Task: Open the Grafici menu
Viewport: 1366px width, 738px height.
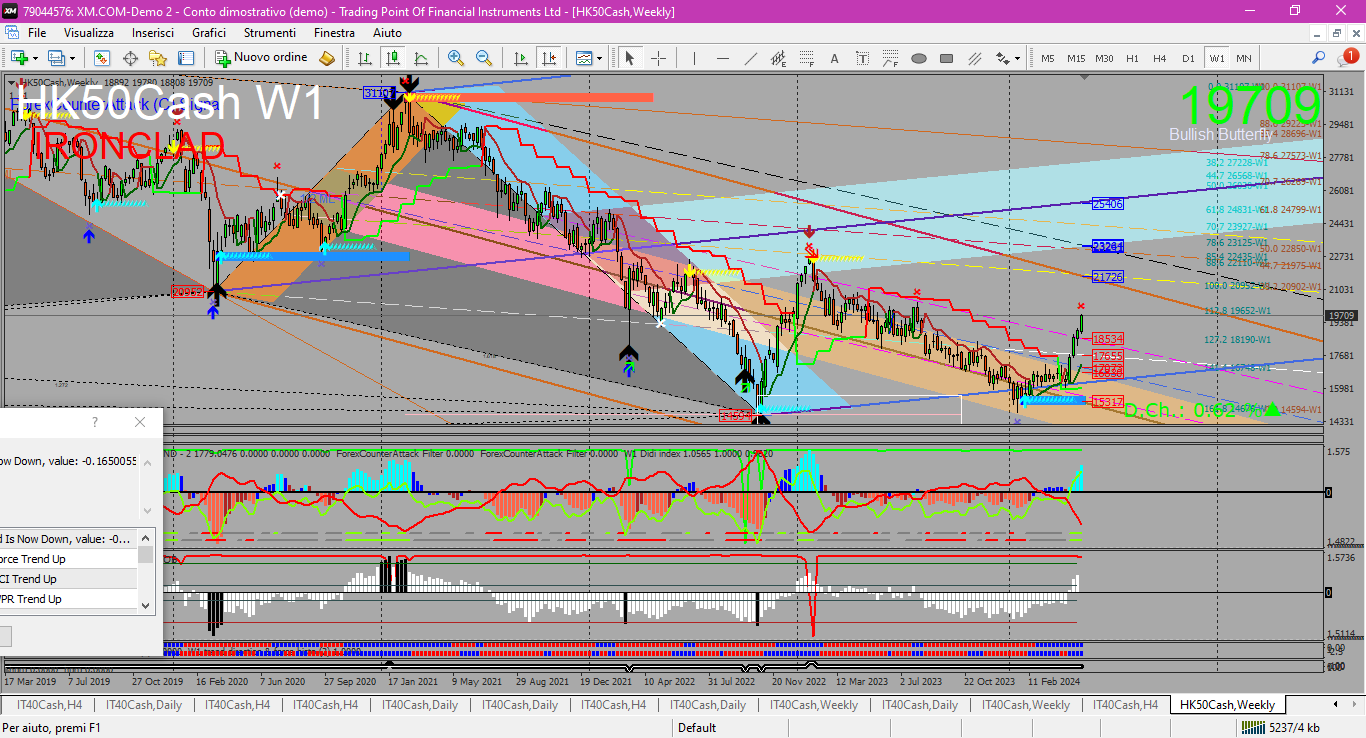Action: click(x=209, y=33)
